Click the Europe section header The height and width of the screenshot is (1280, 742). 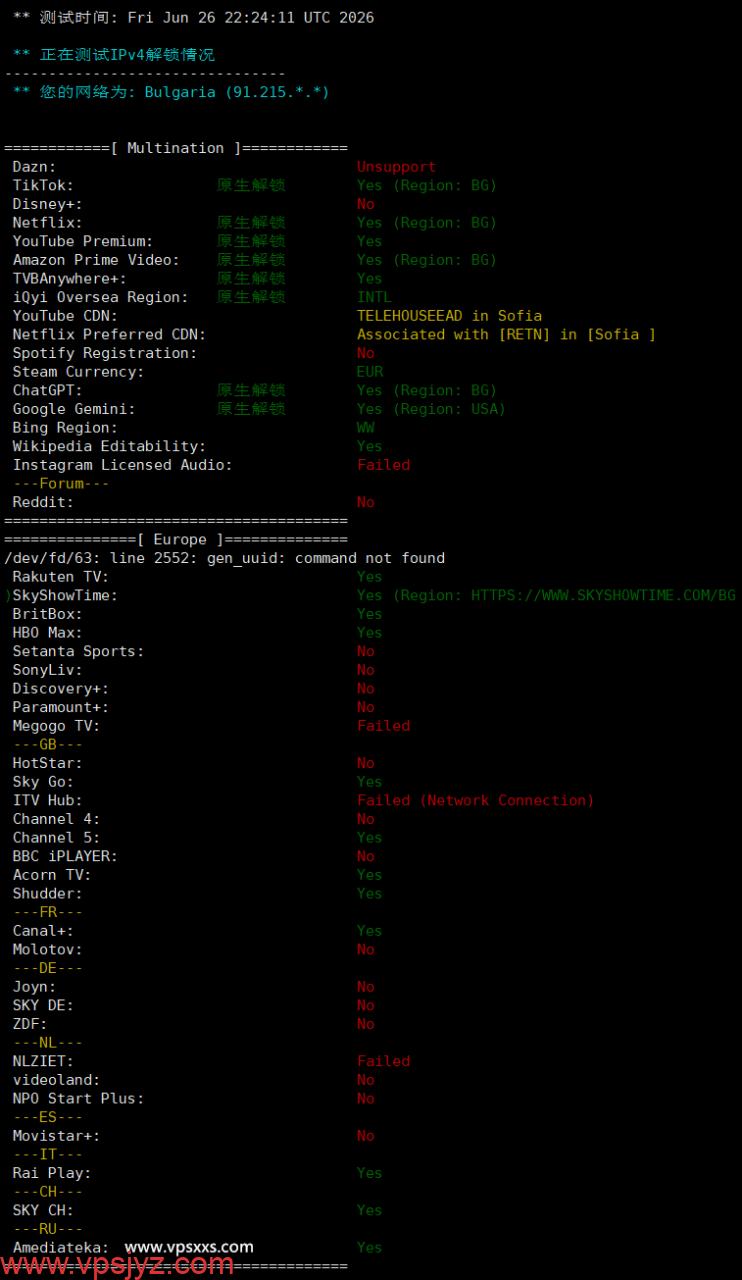pyautogui.click(x=176, y=539)
